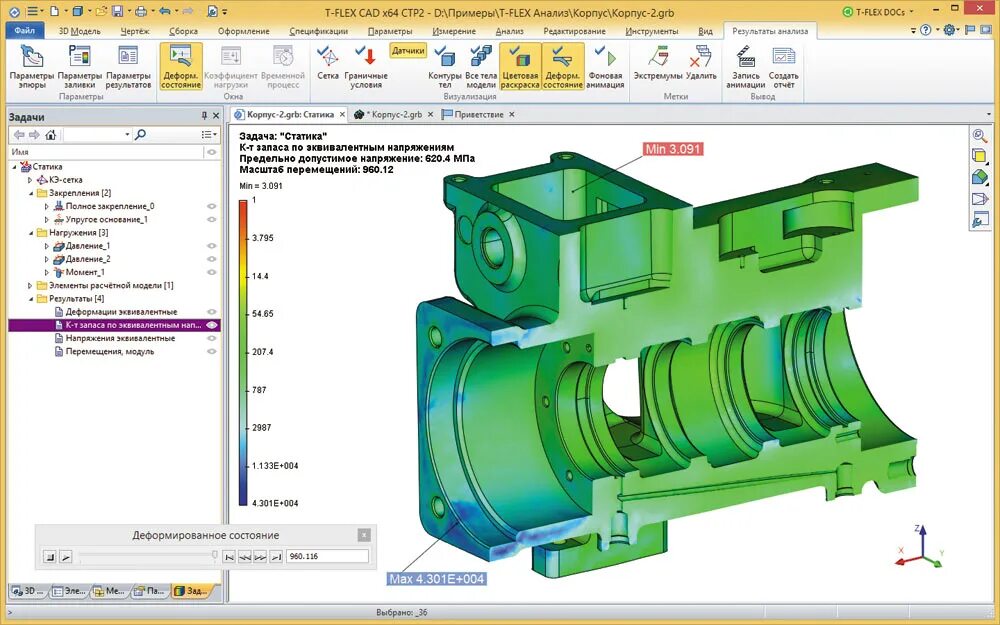This screenshot has width=1000, height=625.
Task: Toggle Деформ. состояние visualization button
Action: click(562, 67)
